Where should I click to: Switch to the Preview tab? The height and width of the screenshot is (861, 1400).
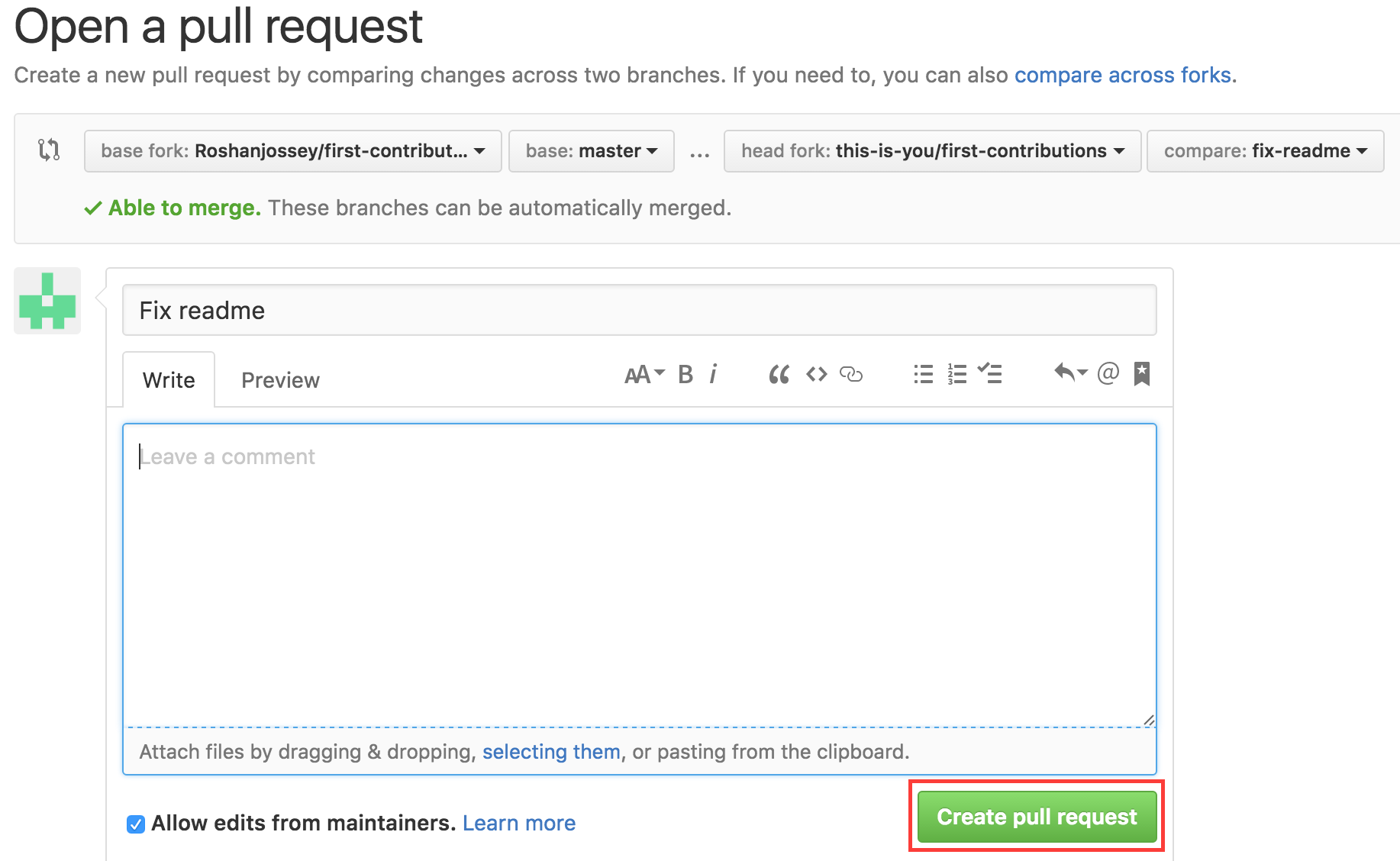coord(280,380)
